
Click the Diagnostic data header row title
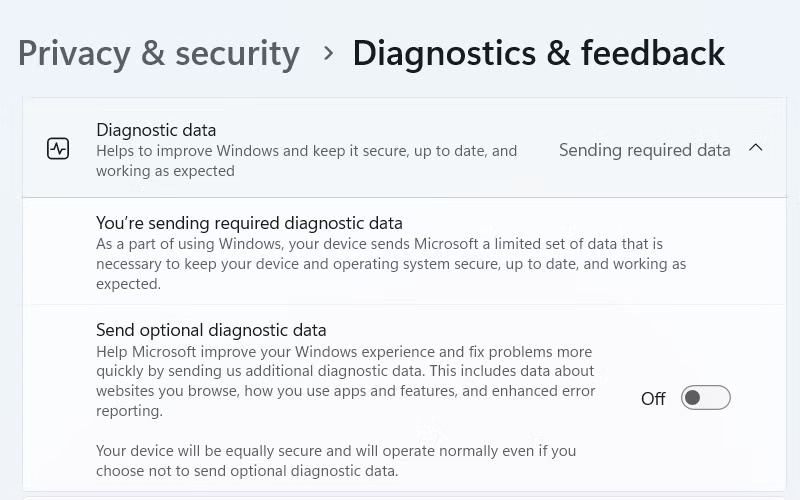[x=156, y=130]
